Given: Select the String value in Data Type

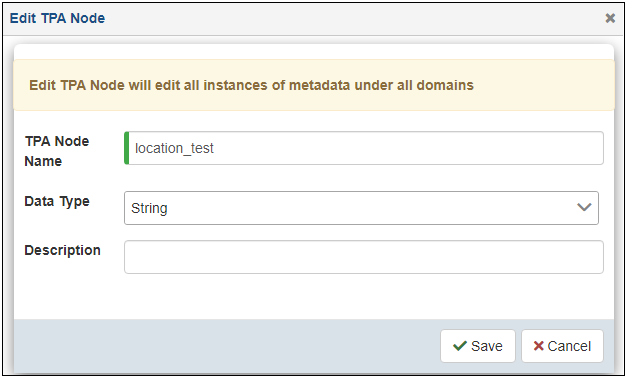Looking at the screenshot, I should [149, 208].
